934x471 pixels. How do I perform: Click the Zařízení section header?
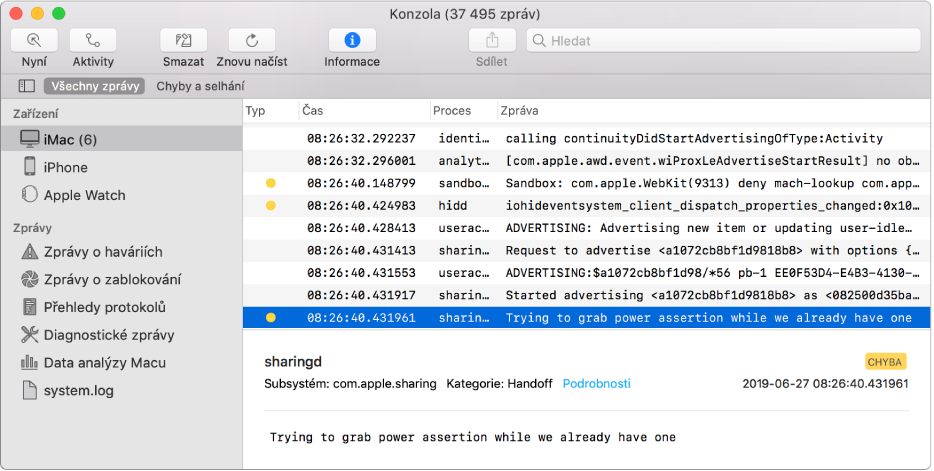point(36,114)
